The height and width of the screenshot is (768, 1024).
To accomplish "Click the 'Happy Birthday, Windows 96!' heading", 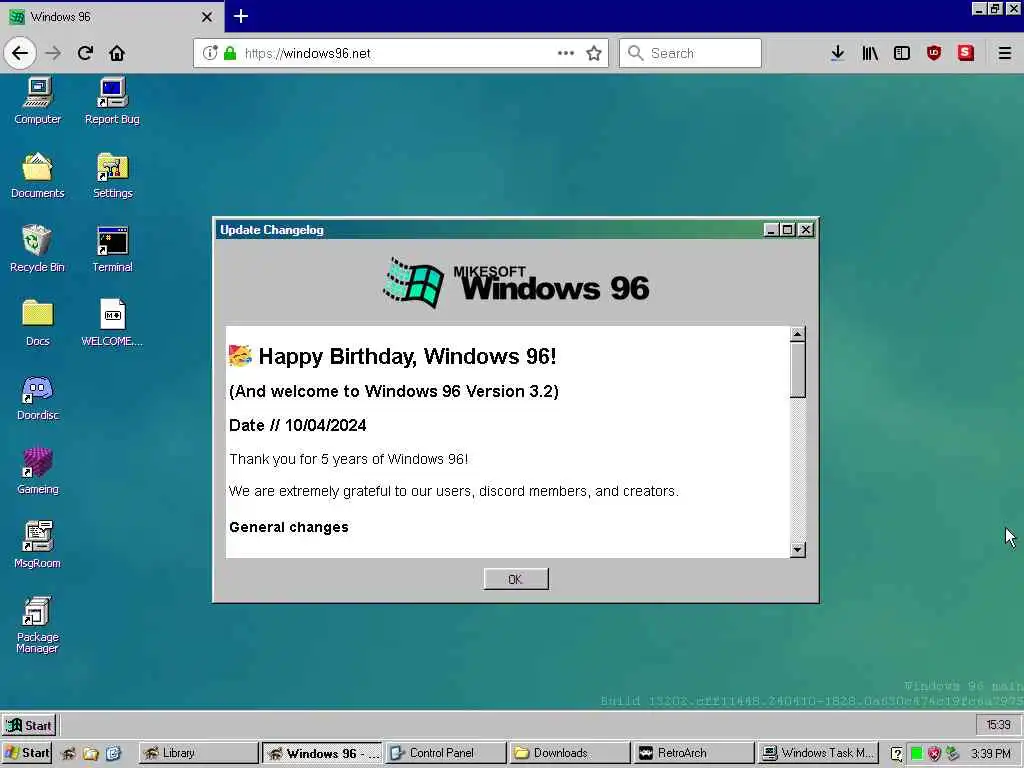I will pyautogui.click(x=407, y=357).
